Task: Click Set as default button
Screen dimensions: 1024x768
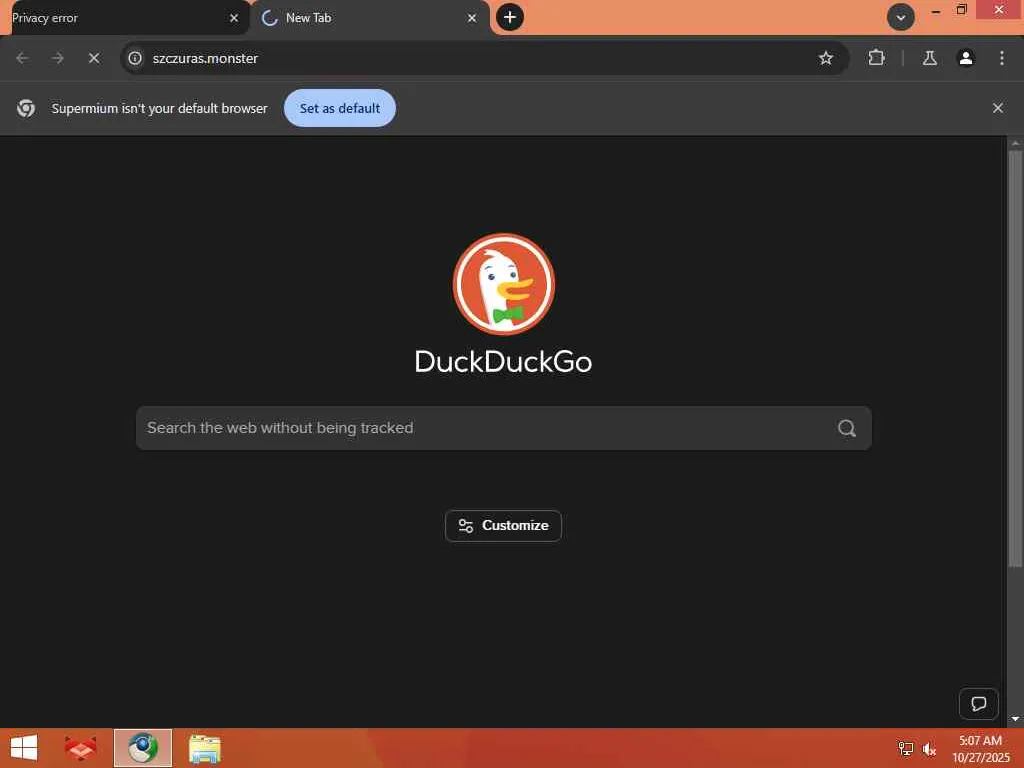Action: pyautogui.click(x=340, y=108)
